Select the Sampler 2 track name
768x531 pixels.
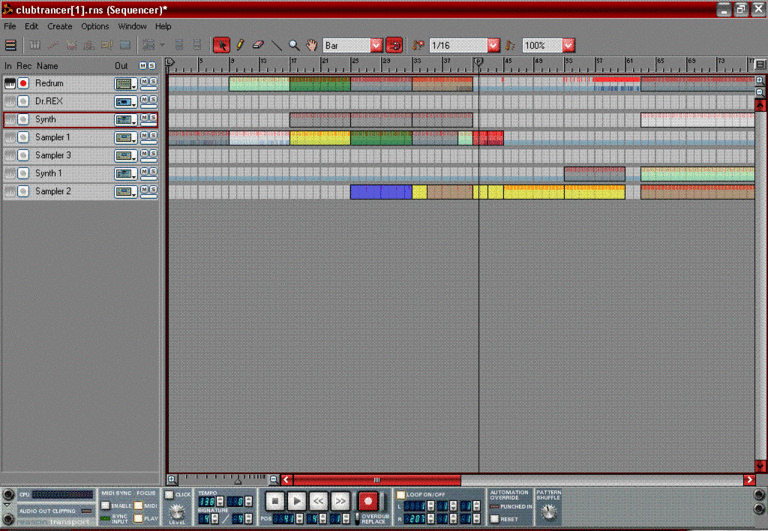click(x=53, y=191)
